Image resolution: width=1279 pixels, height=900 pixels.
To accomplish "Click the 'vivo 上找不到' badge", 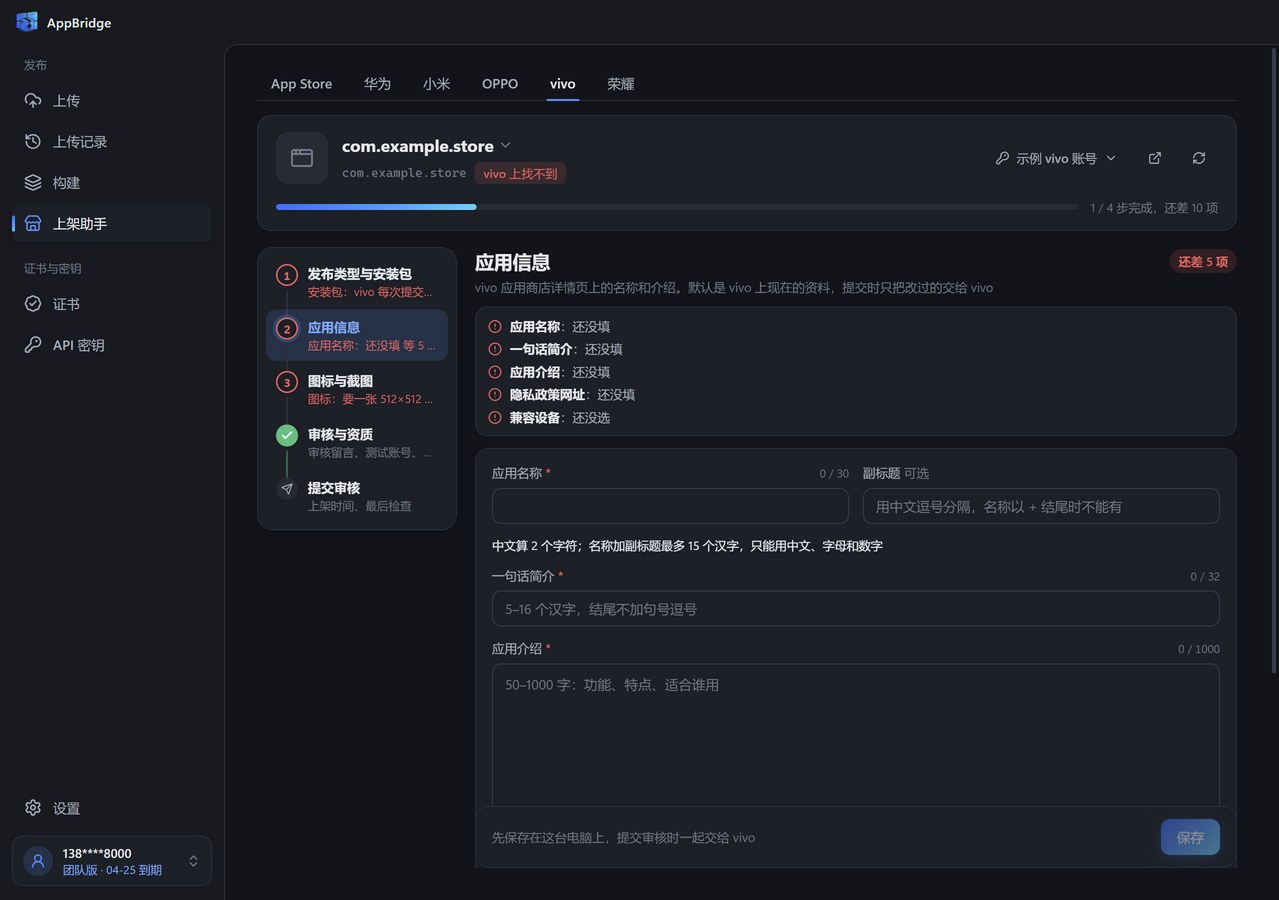I will click(521, 173).
